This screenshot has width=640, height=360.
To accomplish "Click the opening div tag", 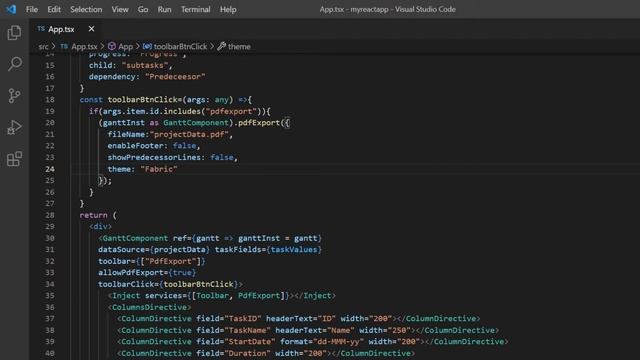I will (100, 227).
